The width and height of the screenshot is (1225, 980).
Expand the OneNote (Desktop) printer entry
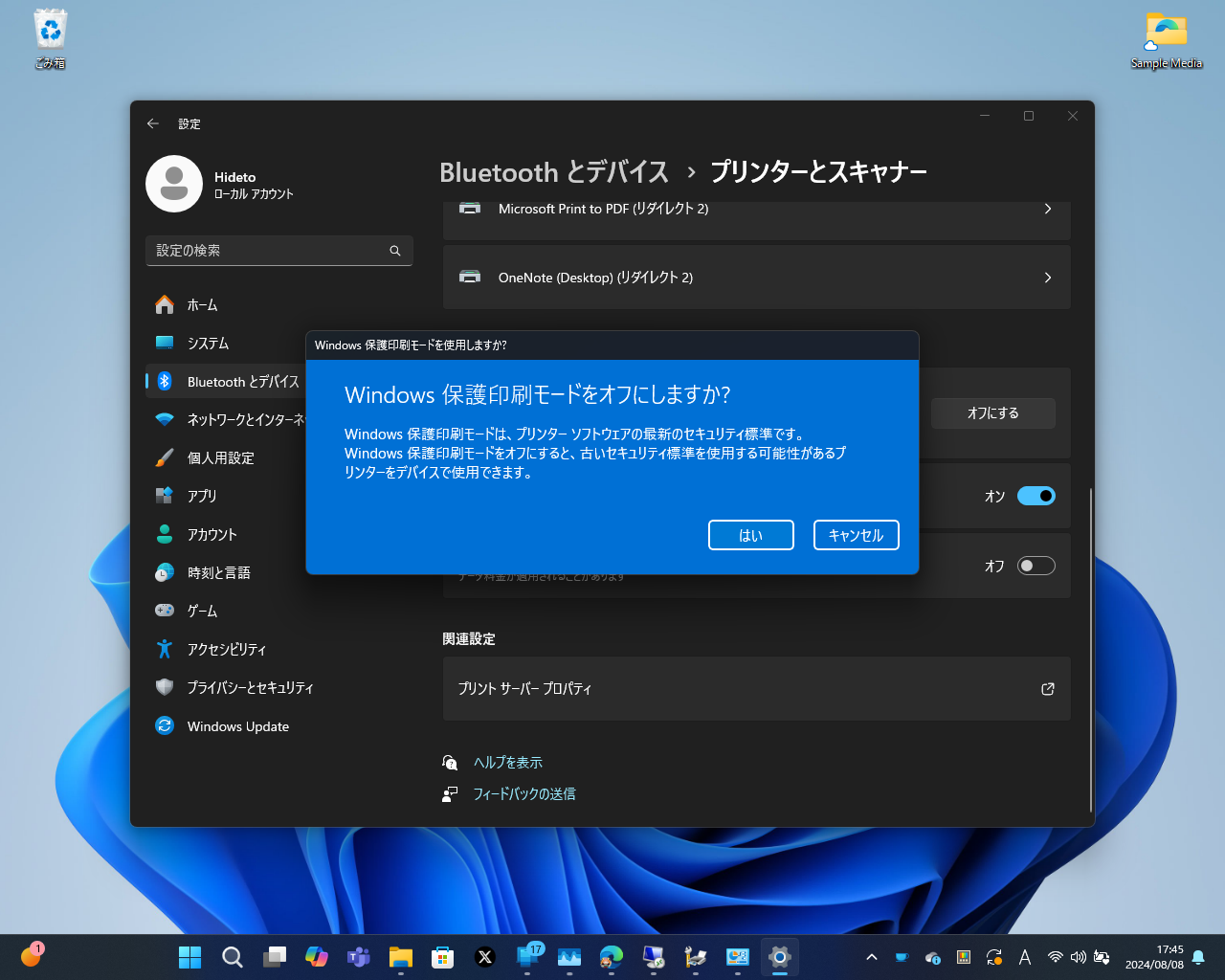pos(756,277)
